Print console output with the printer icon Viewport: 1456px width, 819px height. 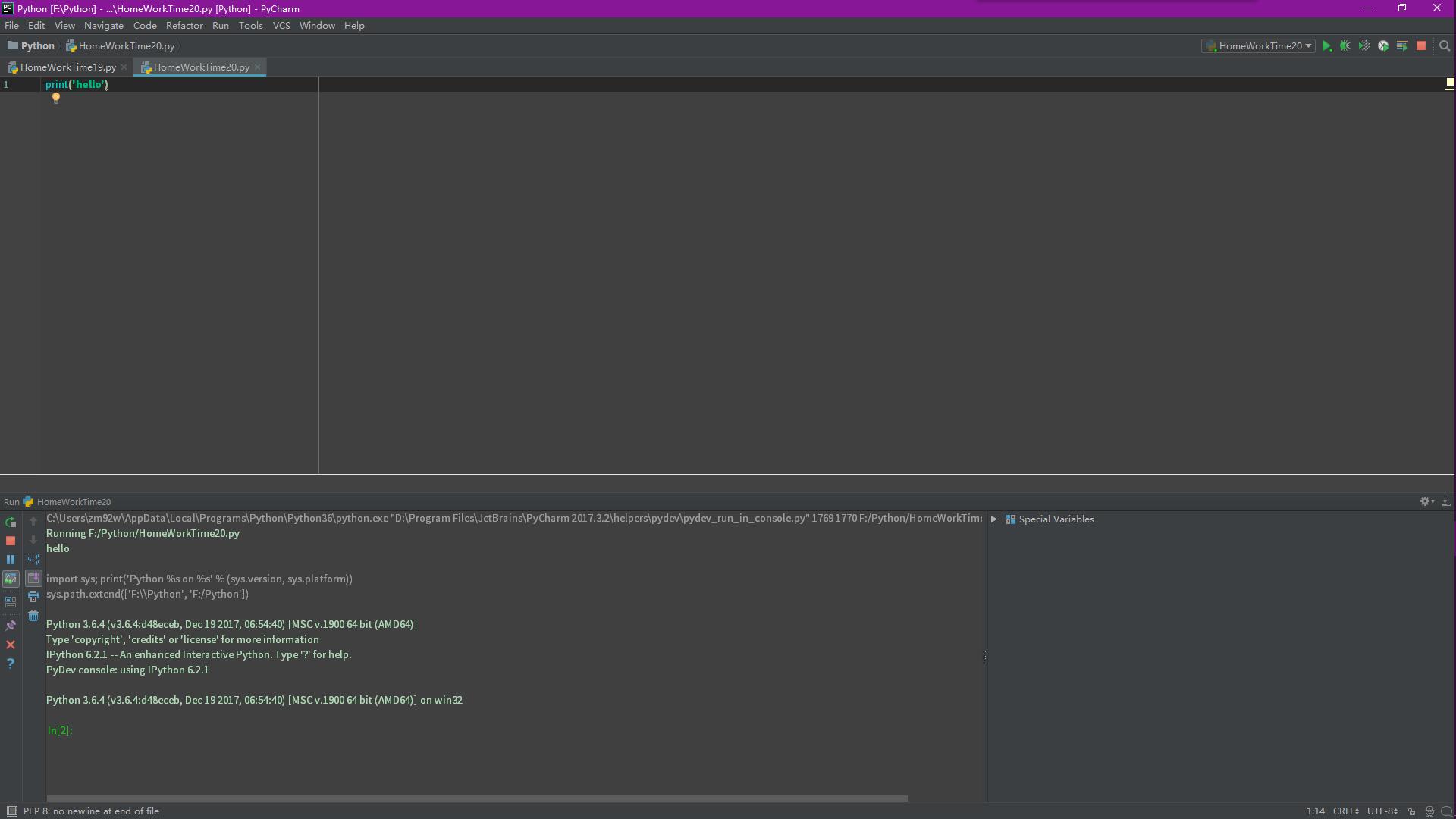pos(33,597)
